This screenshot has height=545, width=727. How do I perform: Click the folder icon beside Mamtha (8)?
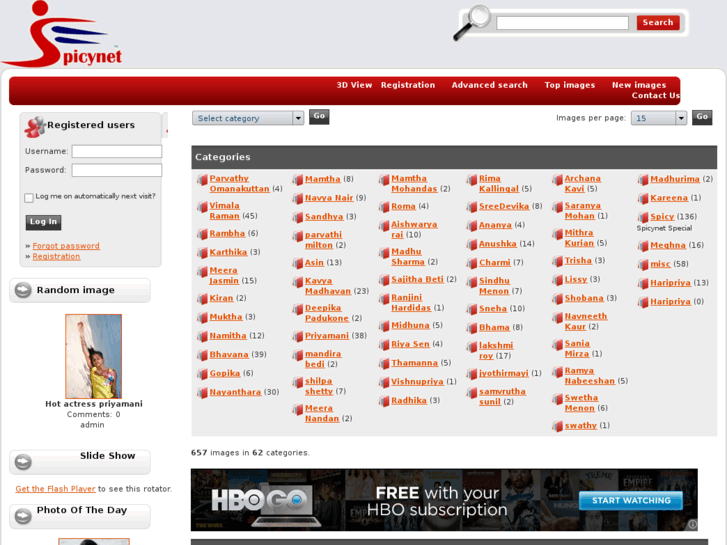pyautogui.click(x=298, y=180)
